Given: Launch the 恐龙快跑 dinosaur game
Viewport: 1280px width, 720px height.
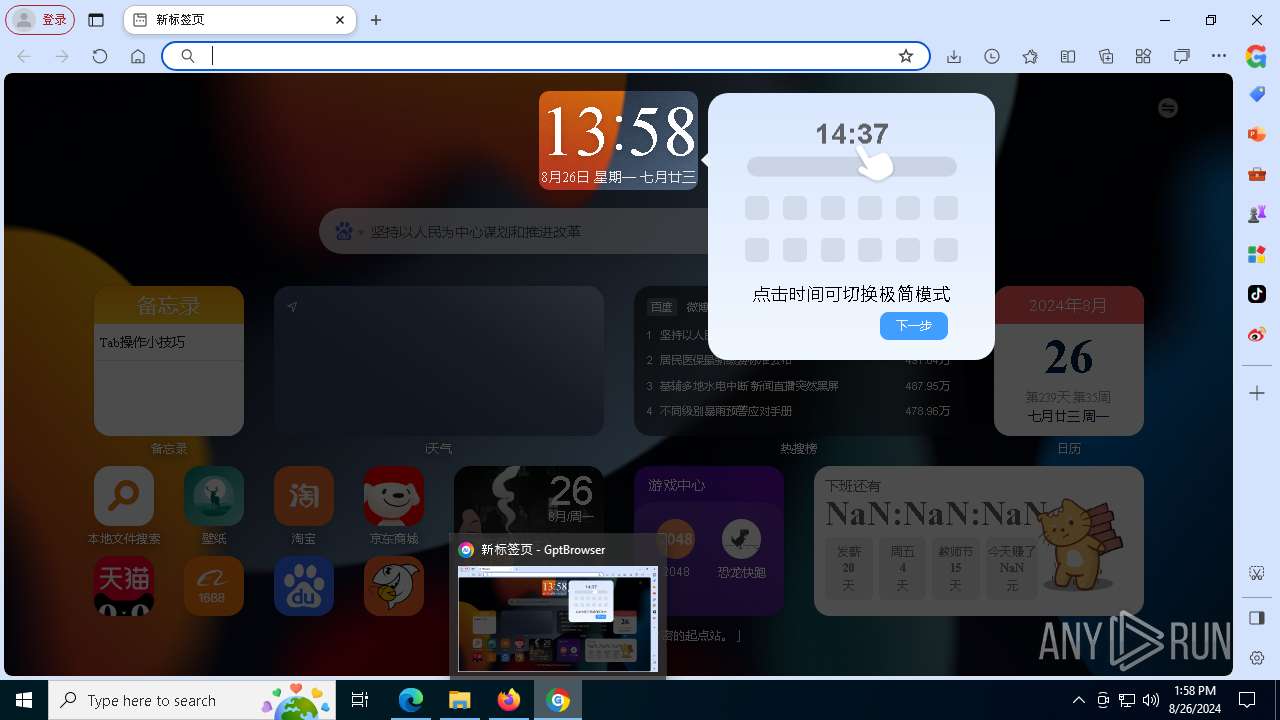Looking at the screenshot, I should tap(741, 540).
